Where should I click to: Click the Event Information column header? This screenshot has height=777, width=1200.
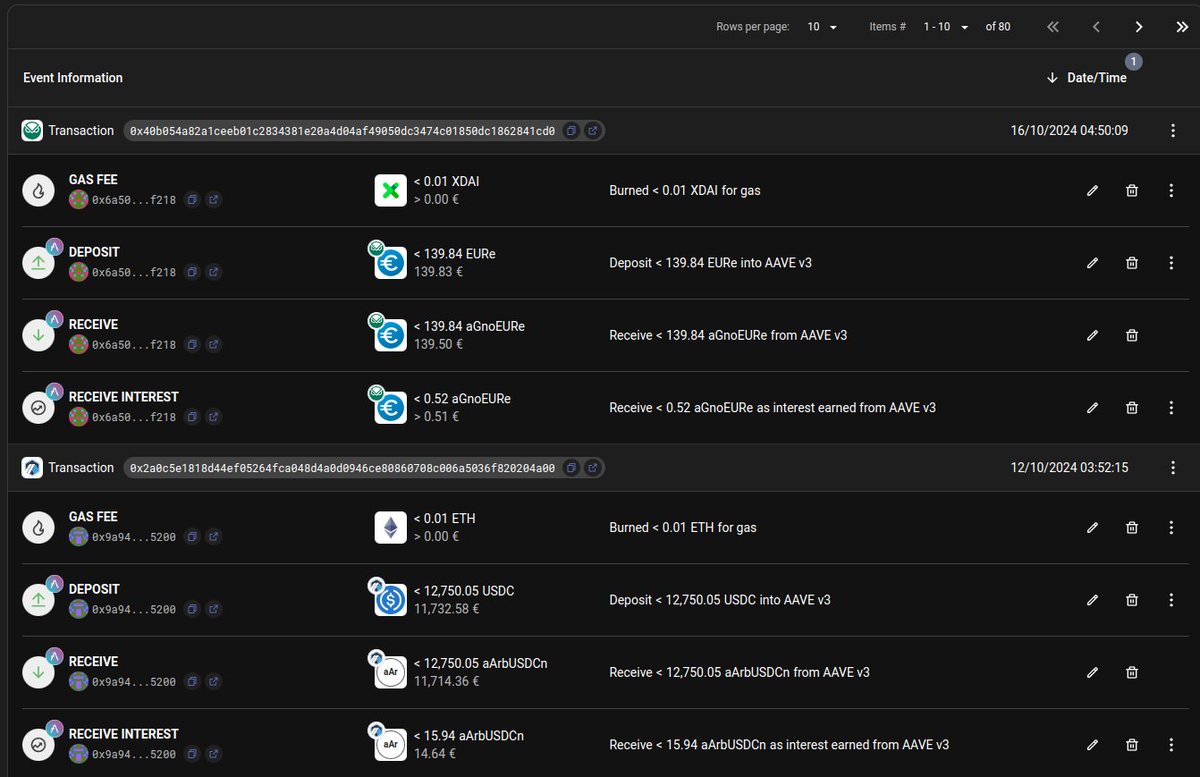[73, 78]
